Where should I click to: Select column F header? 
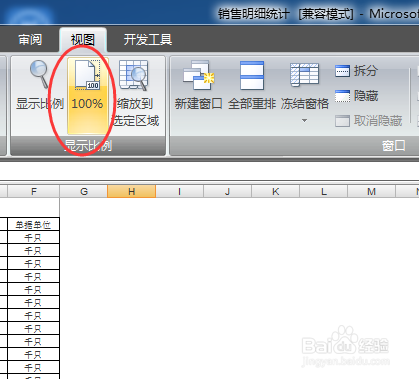[x=34, y=192]
